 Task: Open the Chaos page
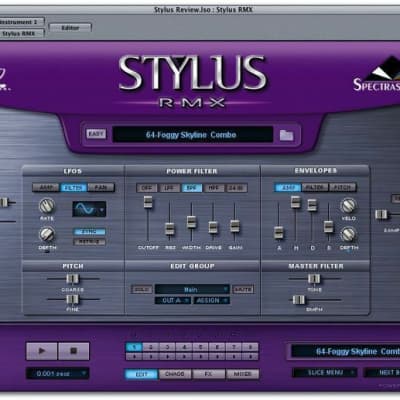(x=175, y=374)
